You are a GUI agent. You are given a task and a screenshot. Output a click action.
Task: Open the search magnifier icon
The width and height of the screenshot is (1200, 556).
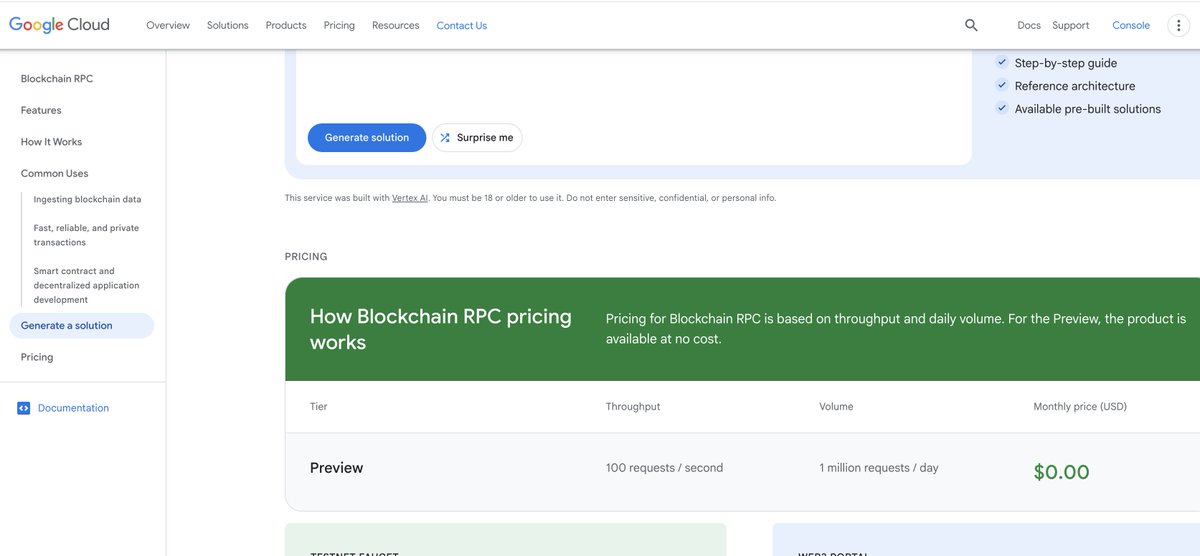point(971,25)
